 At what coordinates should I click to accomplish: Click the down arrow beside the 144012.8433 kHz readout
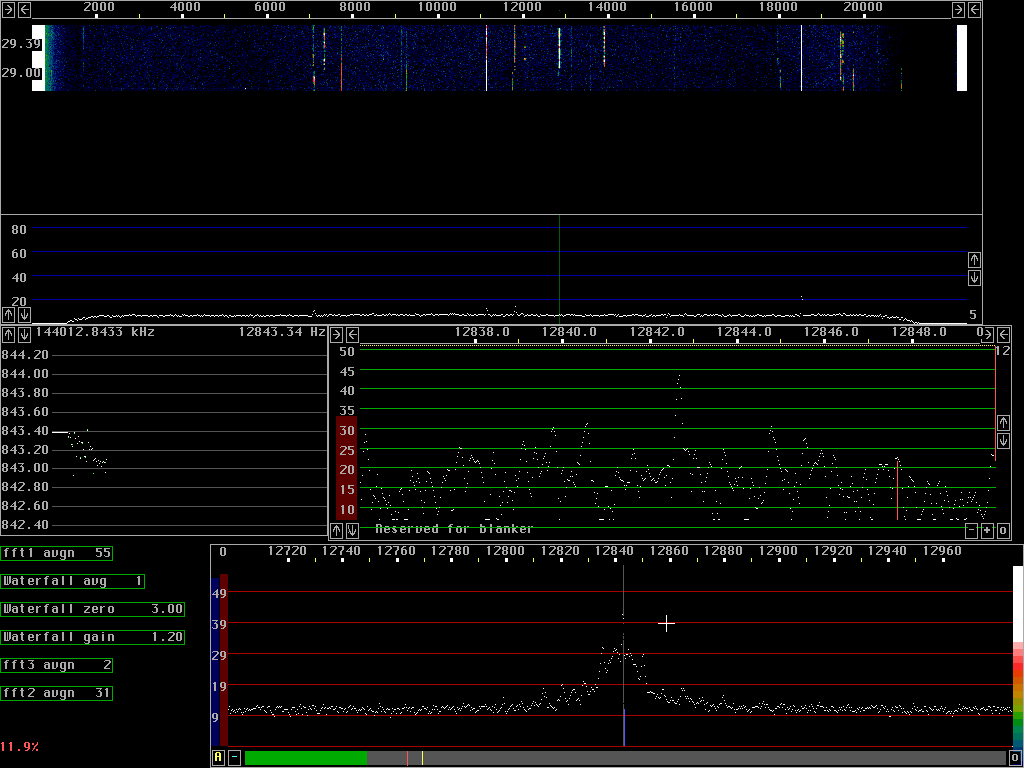click(24, 334)
